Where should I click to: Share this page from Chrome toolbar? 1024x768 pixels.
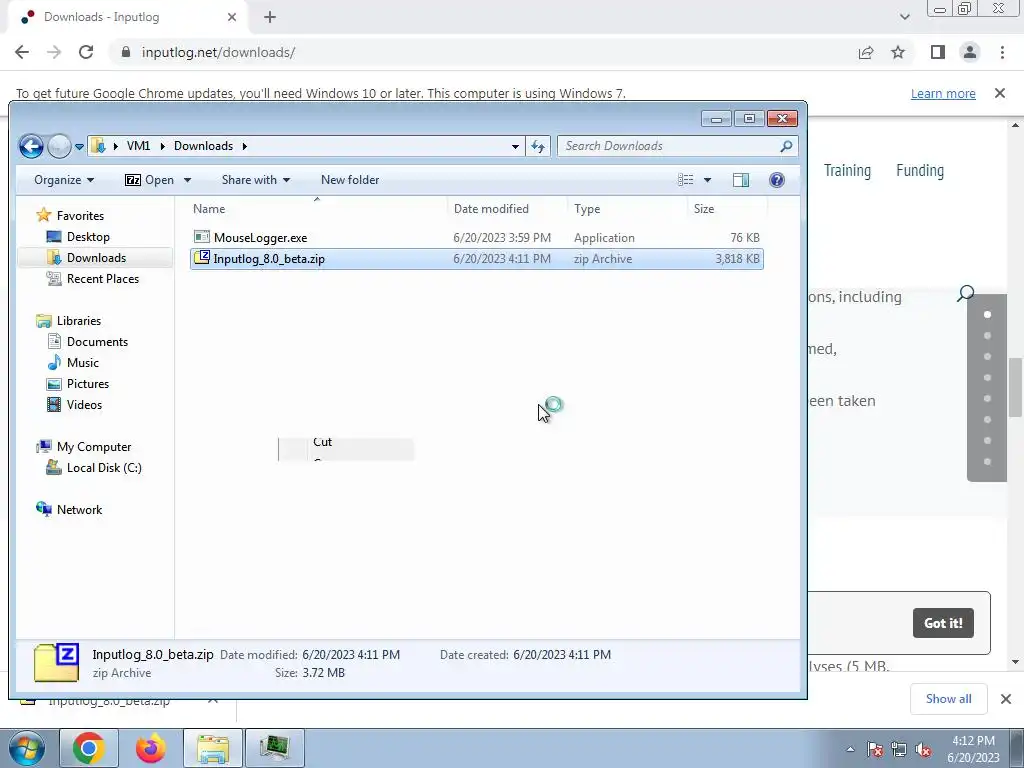pyautogui.click(x=866, y=52)
